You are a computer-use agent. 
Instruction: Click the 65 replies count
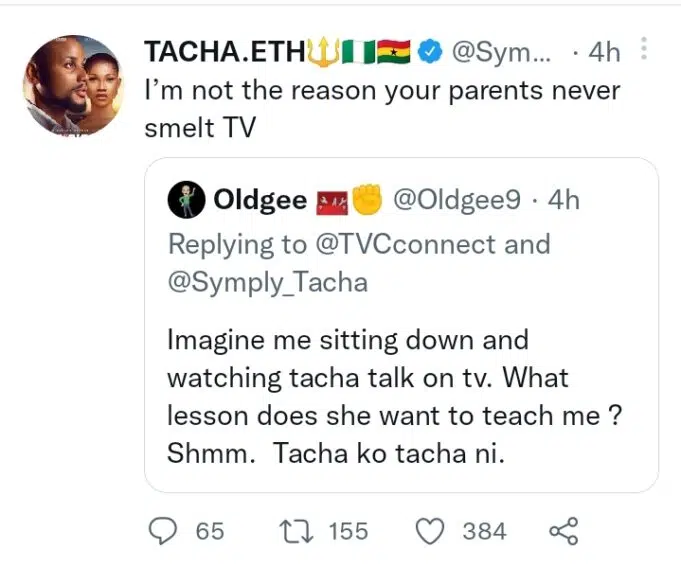pyautogui.click(x=210, y=531)
